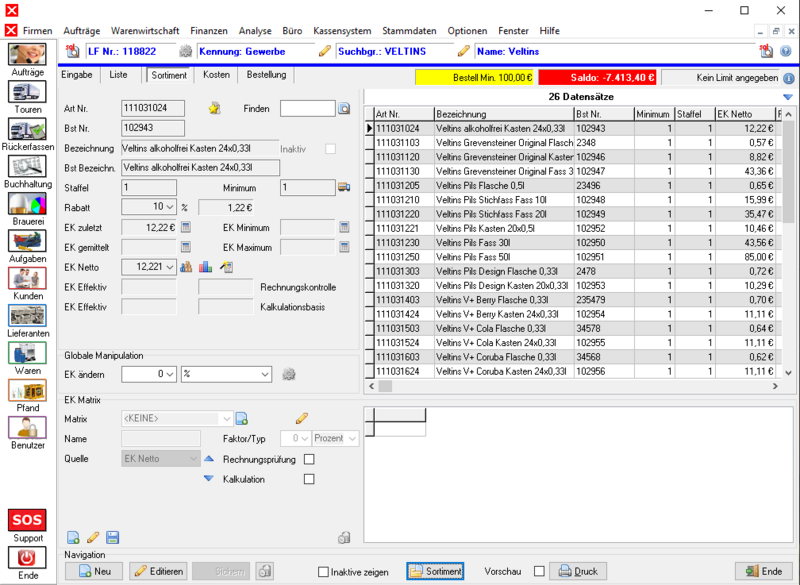This screenshot has height=585, width=800.
Task: Click the calculator icon beside EK zuletzt
Action: (x=184, y=227)
